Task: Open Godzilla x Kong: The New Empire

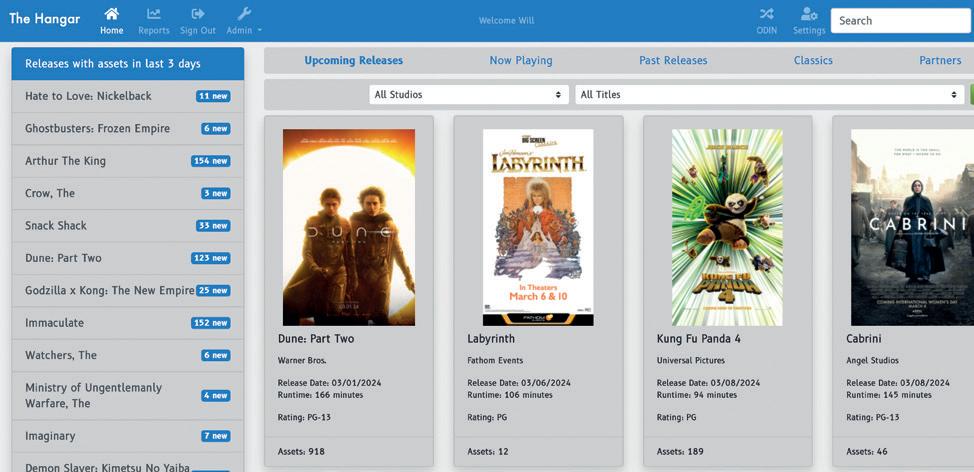Action: click(x=127, y=290)
